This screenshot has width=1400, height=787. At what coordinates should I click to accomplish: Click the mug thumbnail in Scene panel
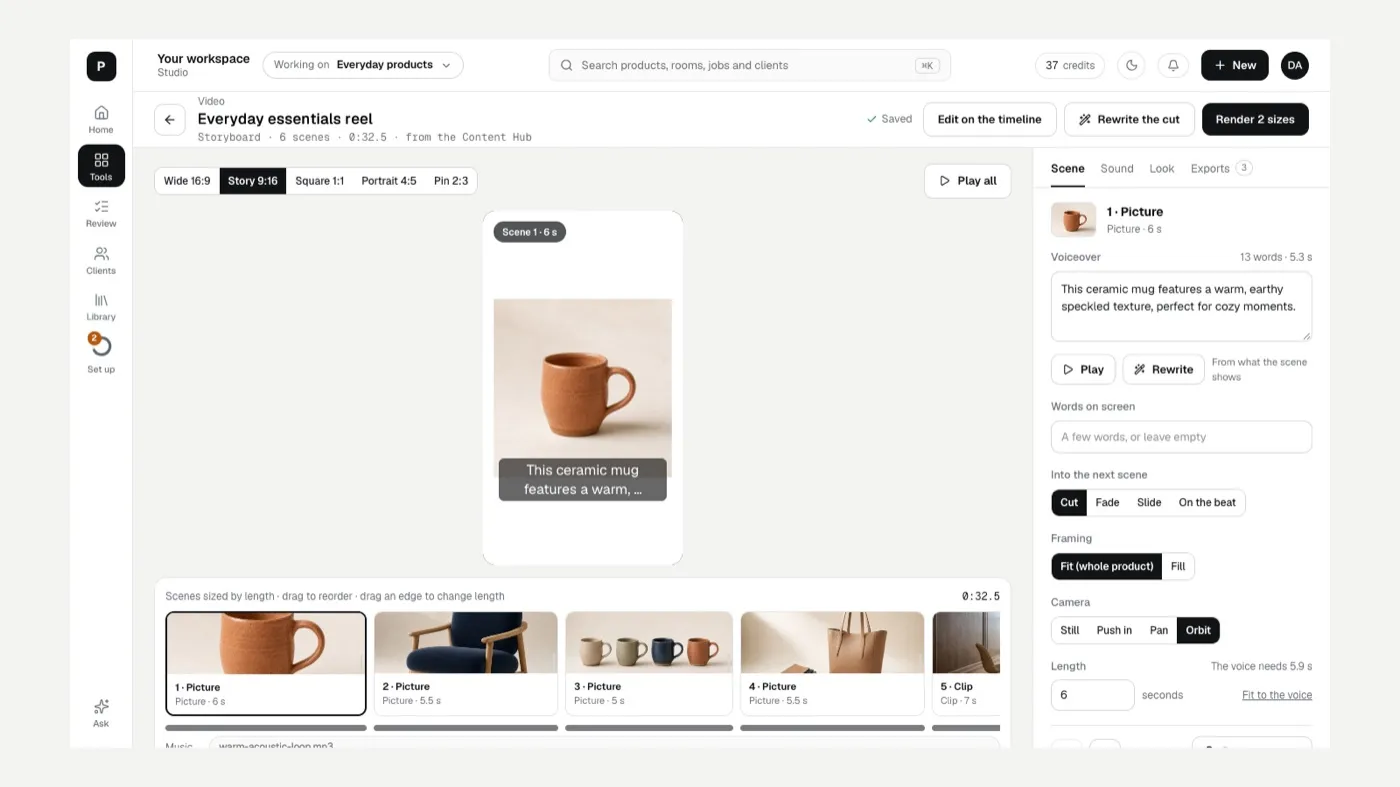coord(1074,219)
